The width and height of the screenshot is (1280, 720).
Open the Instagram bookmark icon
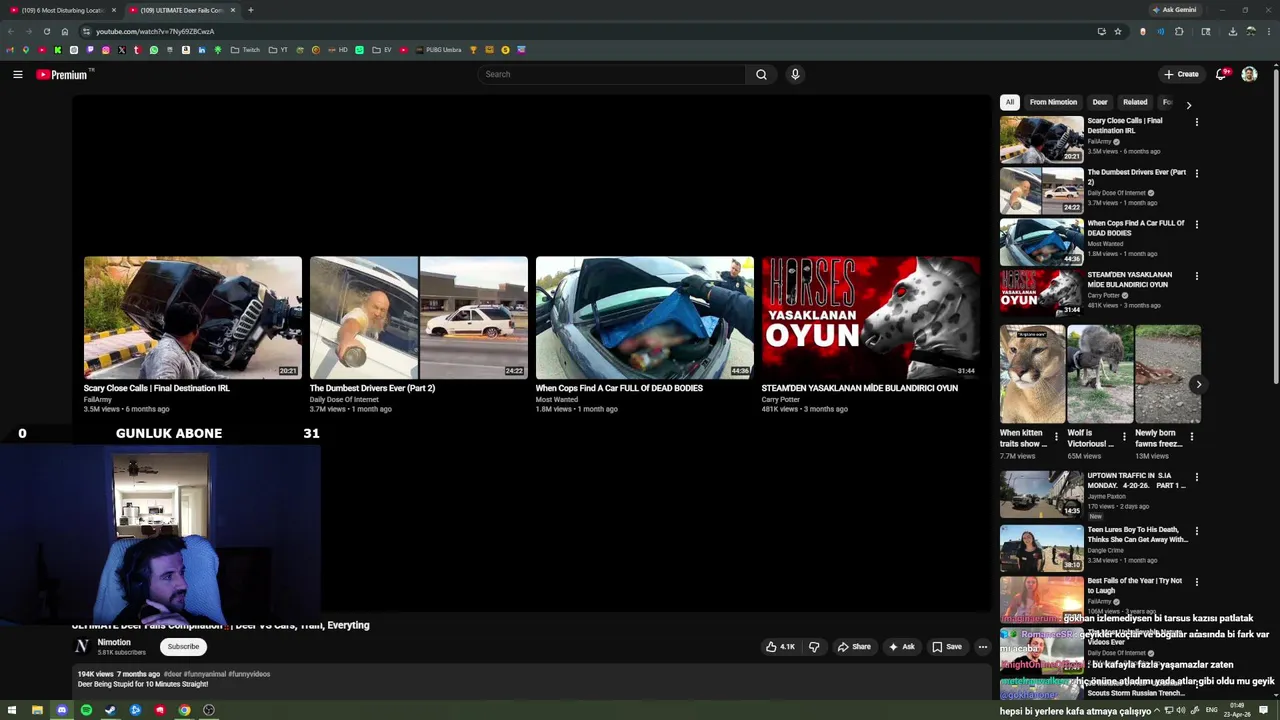click(x=106, y=50)
